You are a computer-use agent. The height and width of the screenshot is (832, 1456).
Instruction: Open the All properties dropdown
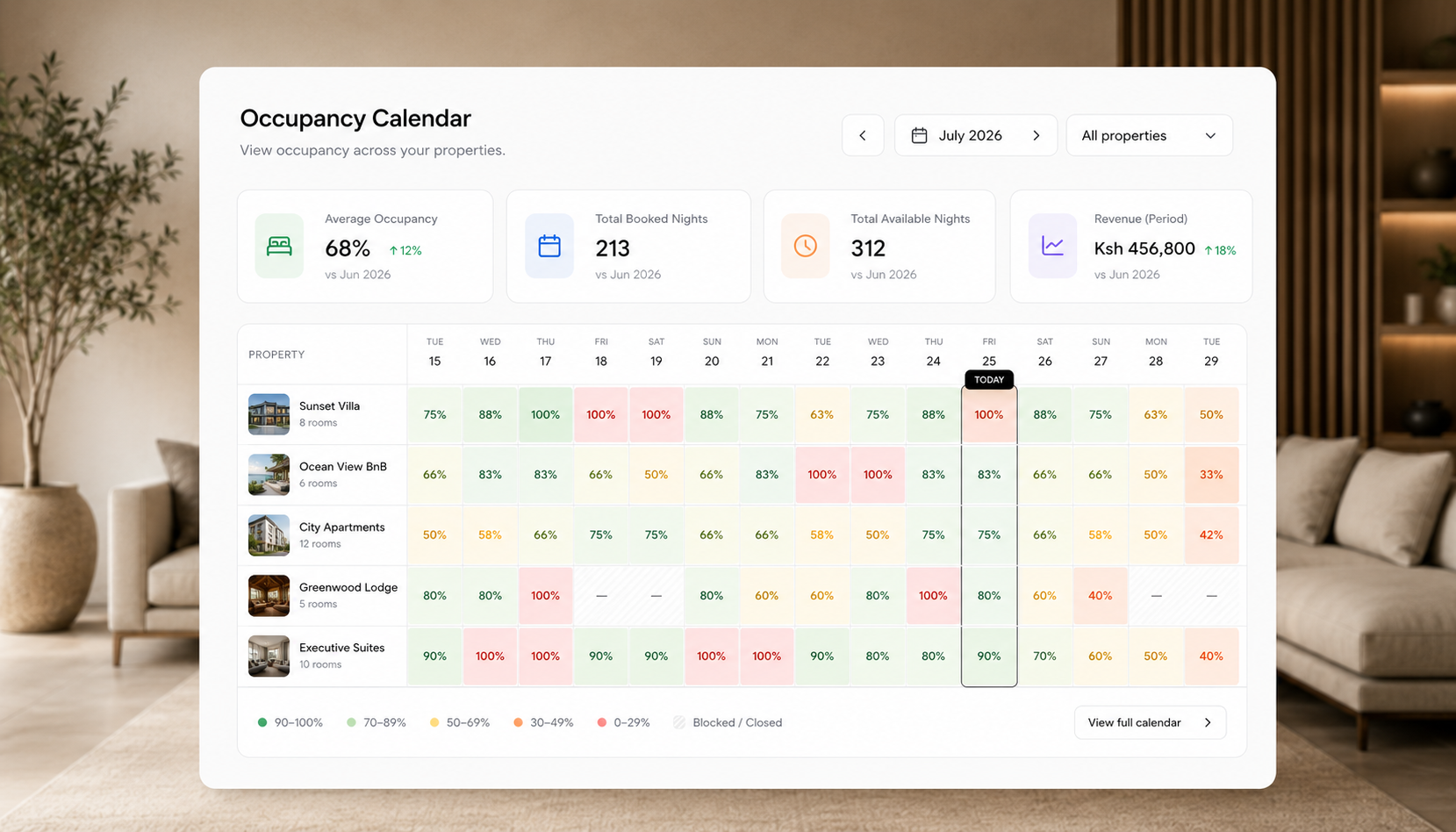[x=1149, y=135]
